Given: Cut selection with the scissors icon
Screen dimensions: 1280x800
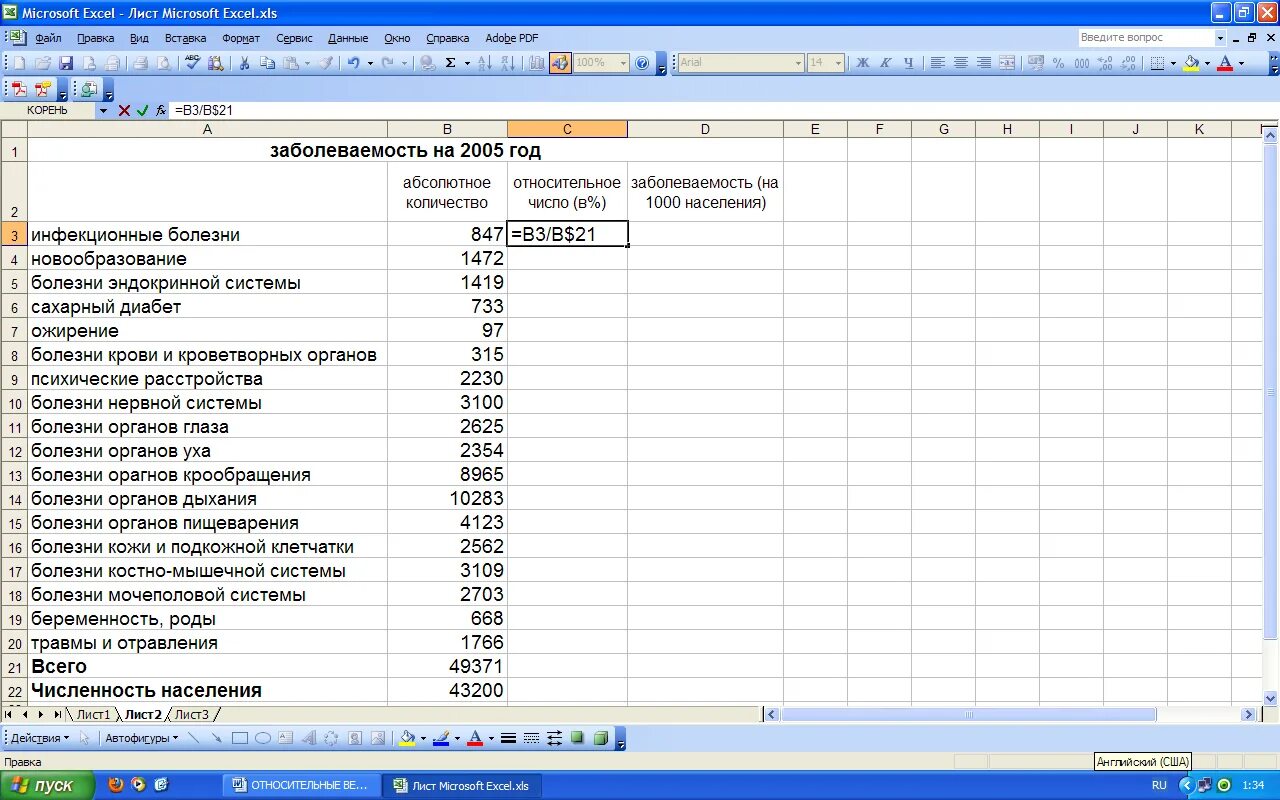Looking at the screenshot, I should 244,63.
